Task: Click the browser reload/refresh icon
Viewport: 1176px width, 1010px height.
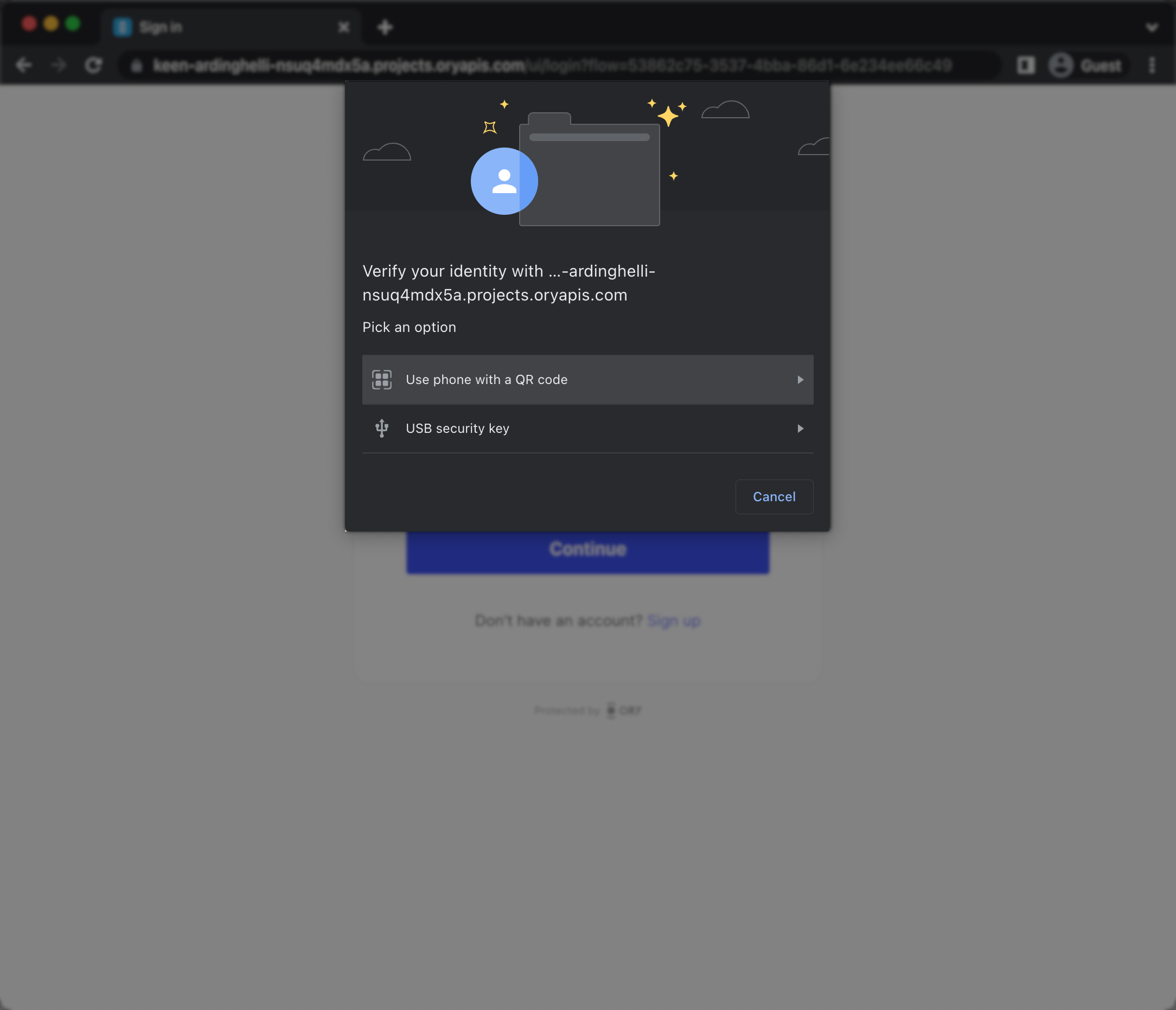Action: click(93, 65)
